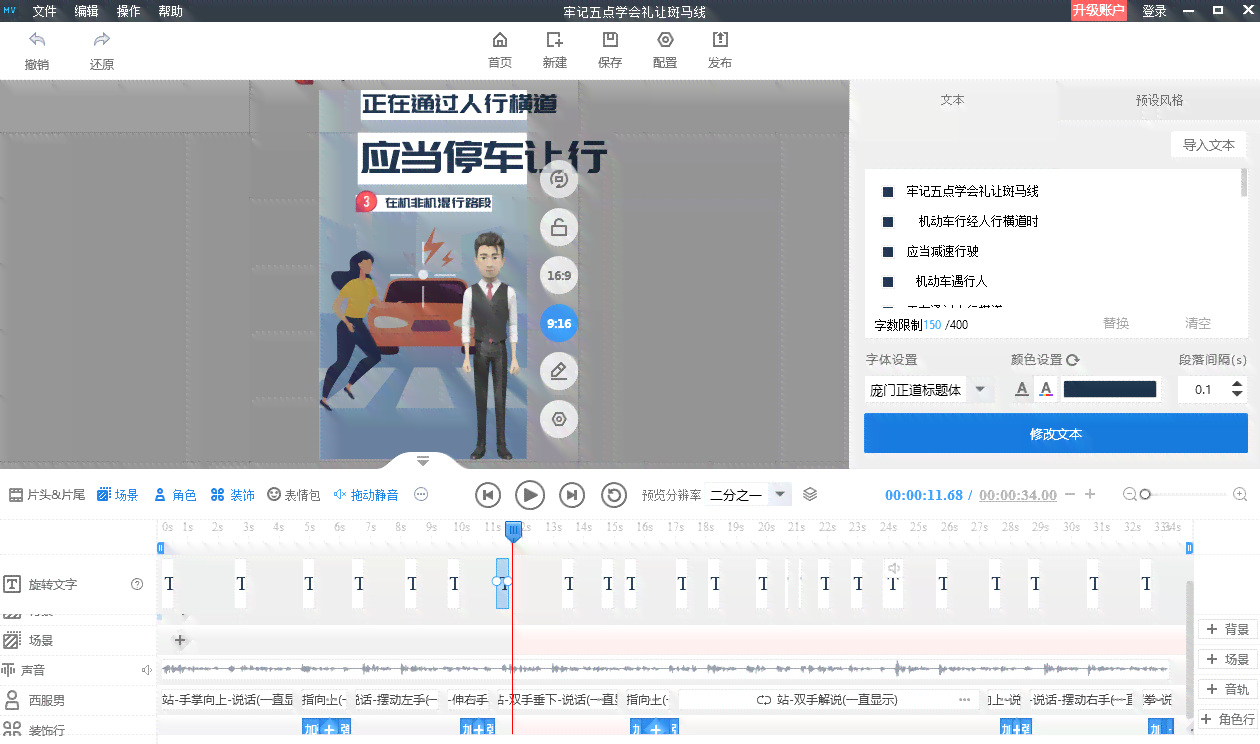The width and height of the screenshot is (1260, 744).
Task: Click the 还原 redo arrow icon
Action: tap(101, 40)
